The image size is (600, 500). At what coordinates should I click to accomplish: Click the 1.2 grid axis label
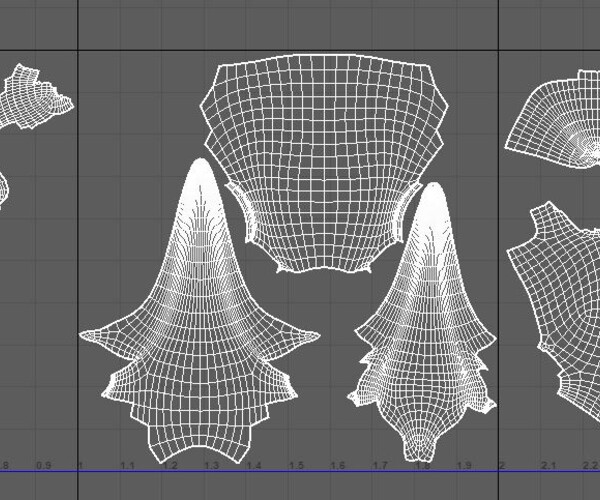tap(170, 466)
